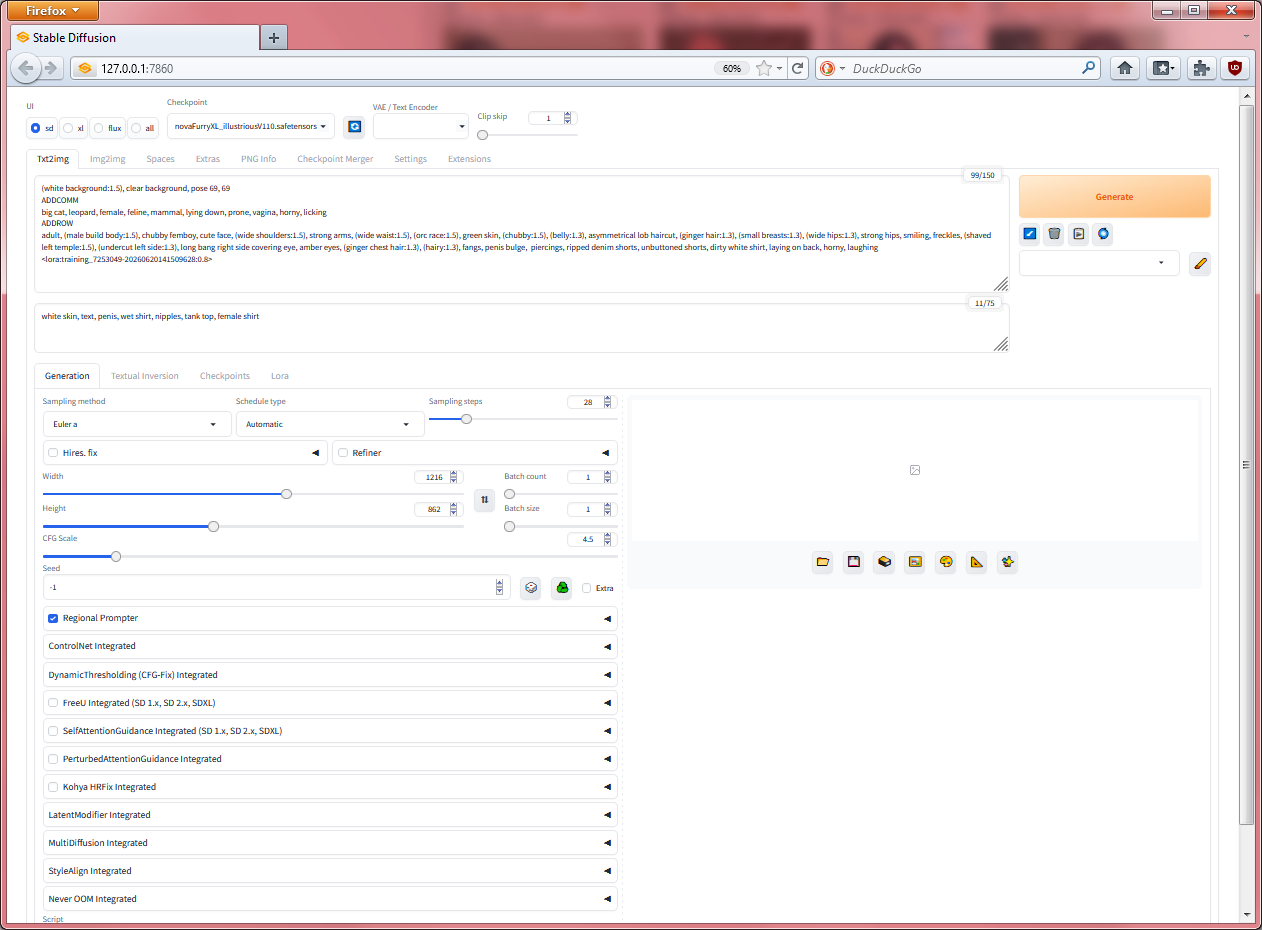Select the flux UI radio button
Image resolution: width=1262 pixels, height=930 pixels.
click(99, 128)
